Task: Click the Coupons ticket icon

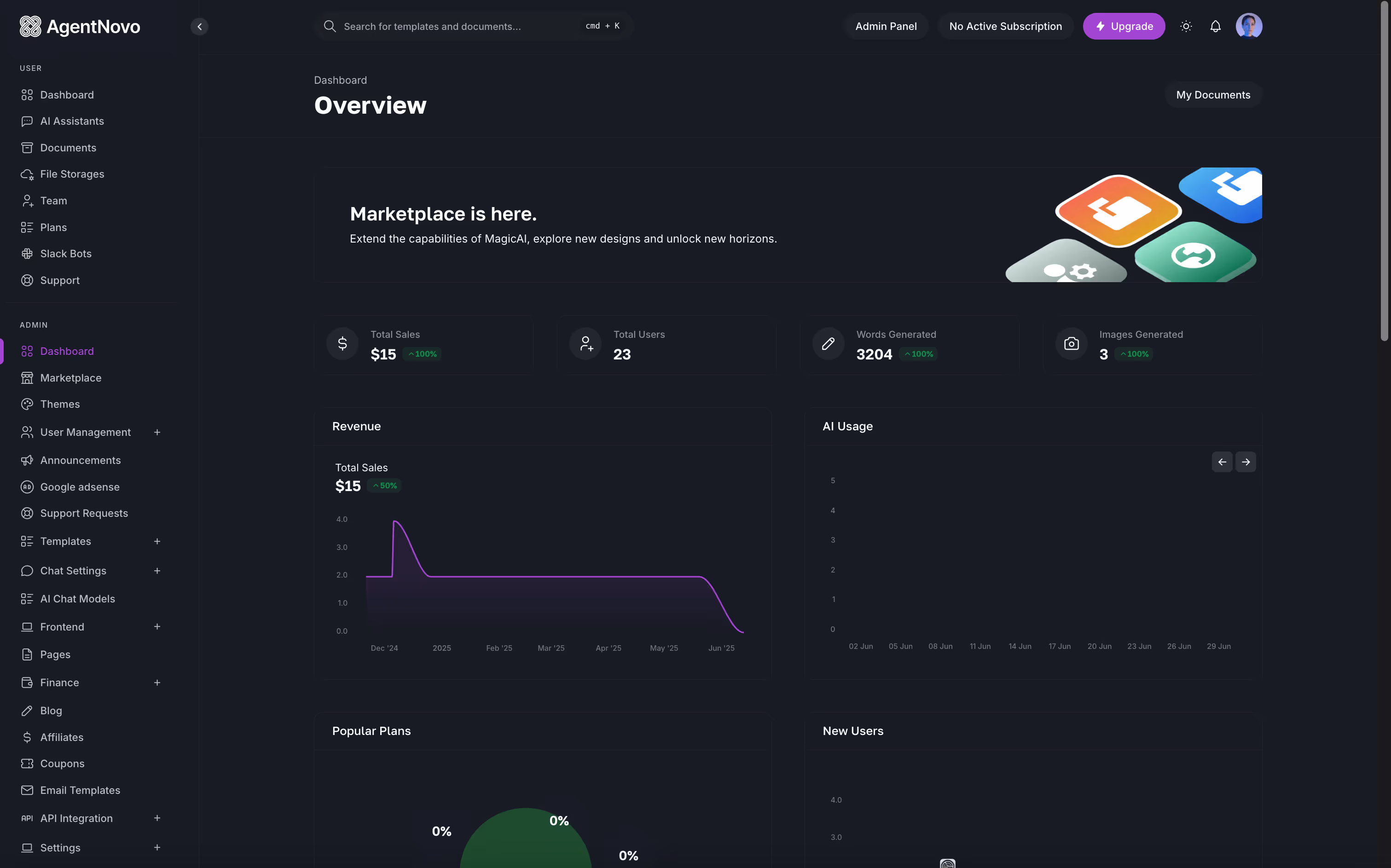Action: pos(27,764)
